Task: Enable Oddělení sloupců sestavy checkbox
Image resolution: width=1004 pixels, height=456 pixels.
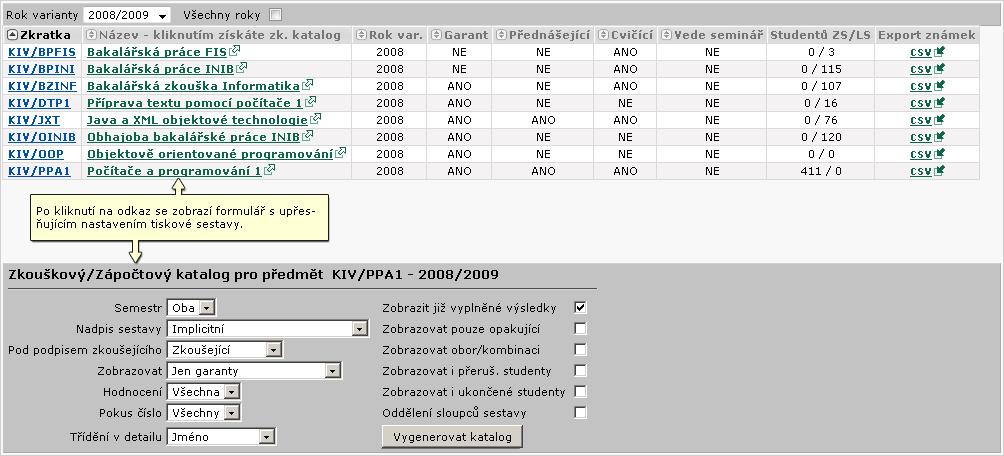Action: click(580, 412)
